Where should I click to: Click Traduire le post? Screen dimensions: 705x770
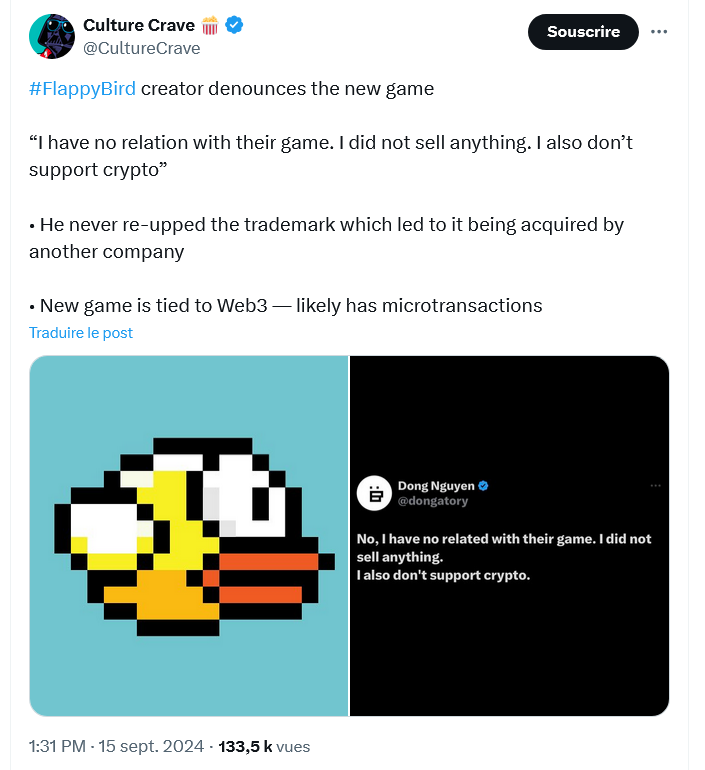pyautogui.click(x=81, y=333)
